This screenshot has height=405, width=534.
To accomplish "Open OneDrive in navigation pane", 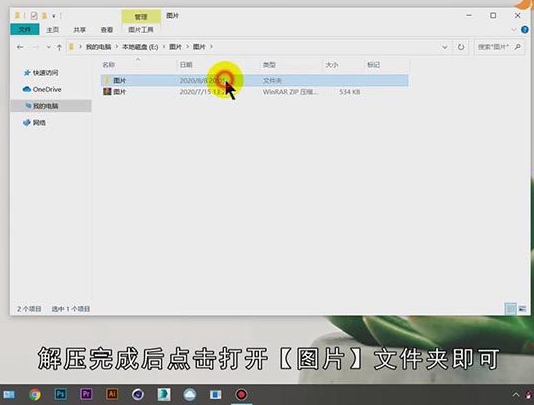I will [x=42, y=89].
